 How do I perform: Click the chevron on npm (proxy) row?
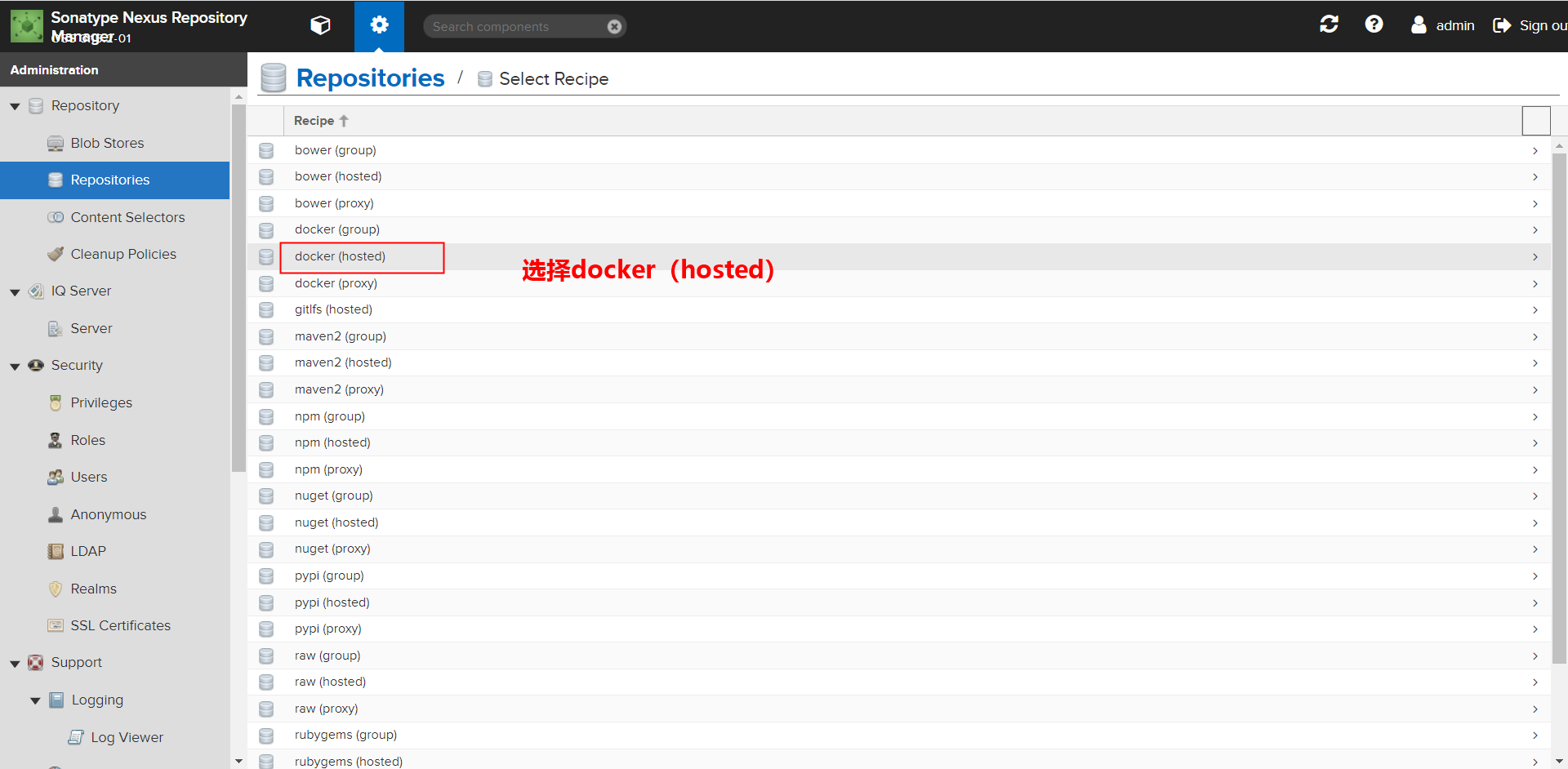pos(1535,469)
